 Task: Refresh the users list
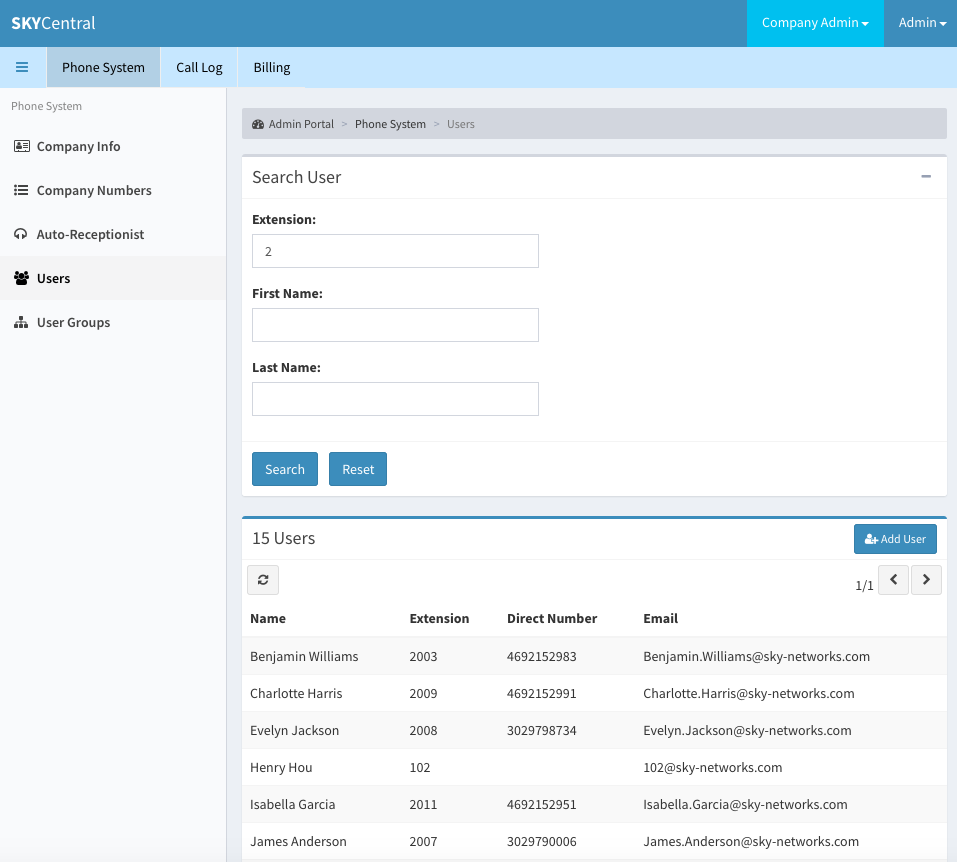263,579
